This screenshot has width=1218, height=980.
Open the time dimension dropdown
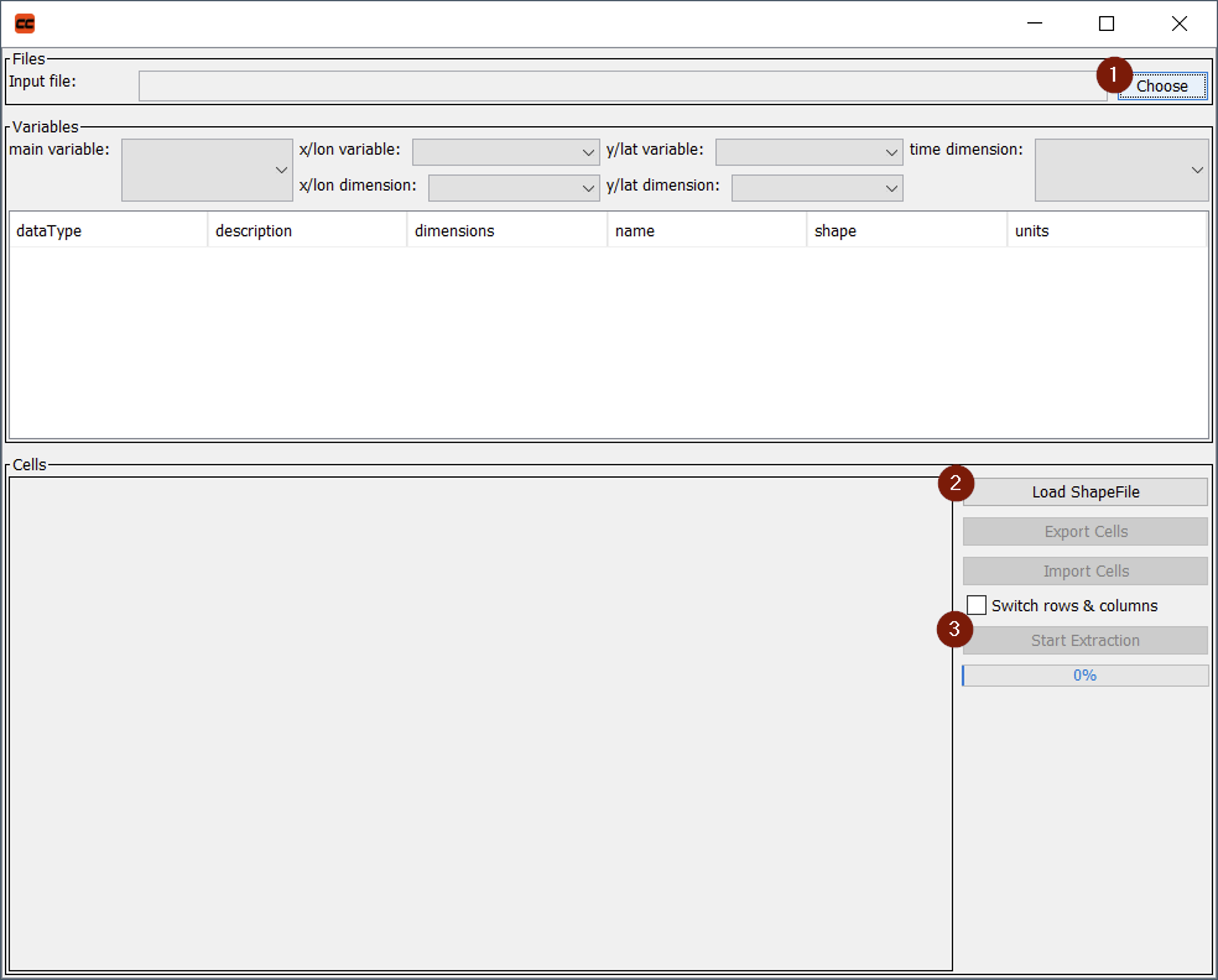click(x=1121, y=170)
